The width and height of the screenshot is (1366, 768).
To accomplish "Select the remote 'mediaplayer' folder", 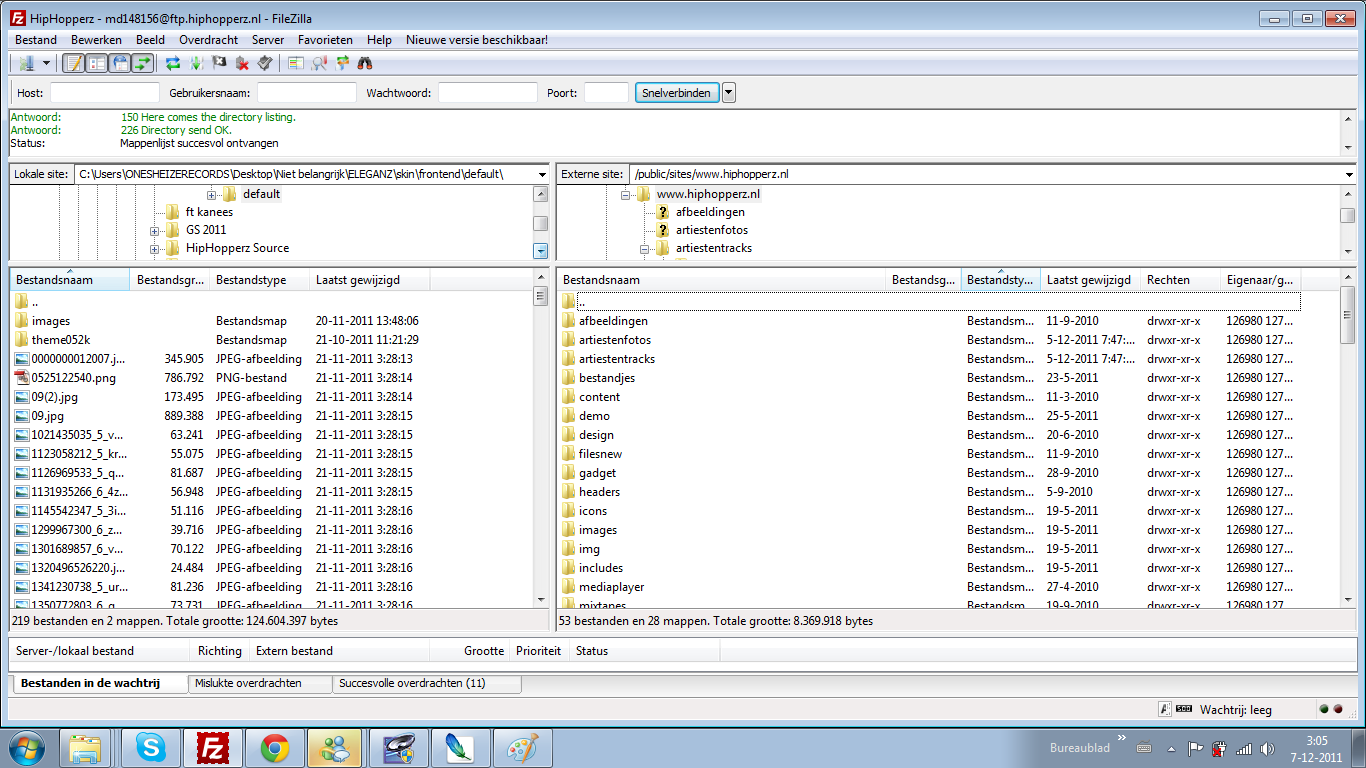I will pos(611,587).
